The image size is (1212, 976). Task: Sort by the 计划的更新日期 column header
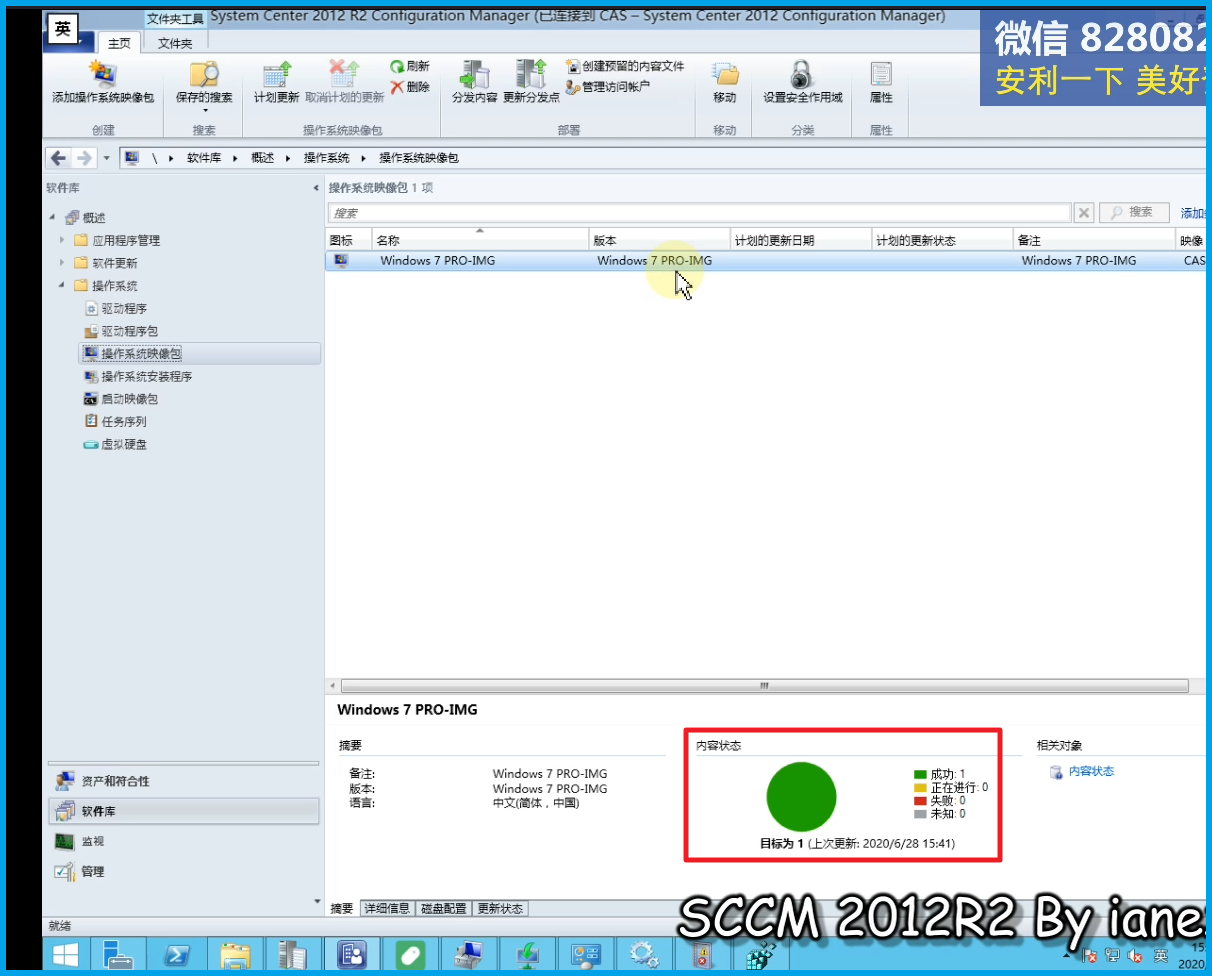[801, 240]
